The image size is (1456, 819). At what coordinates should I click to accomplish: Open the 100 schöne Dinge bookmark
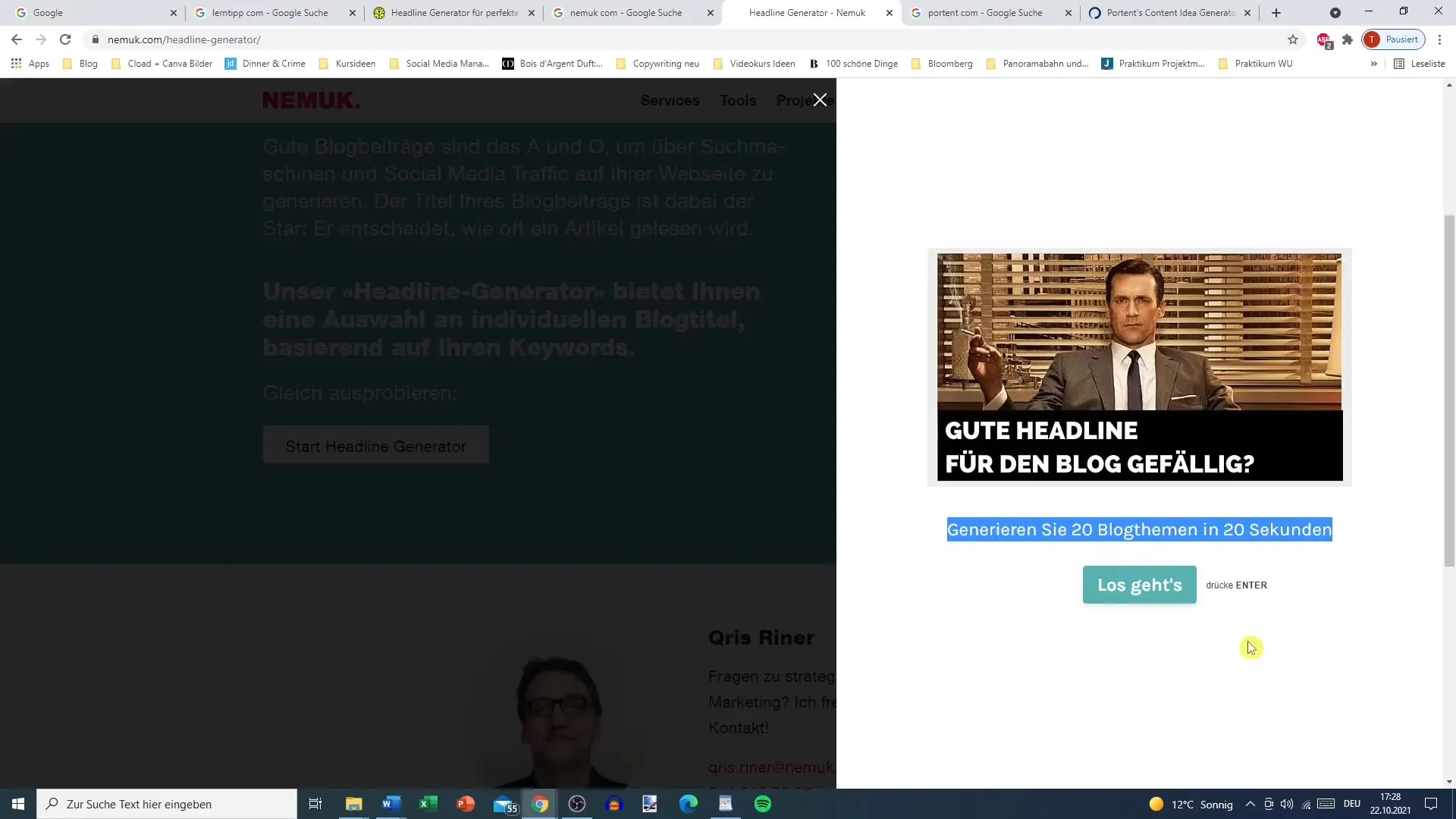854,64
